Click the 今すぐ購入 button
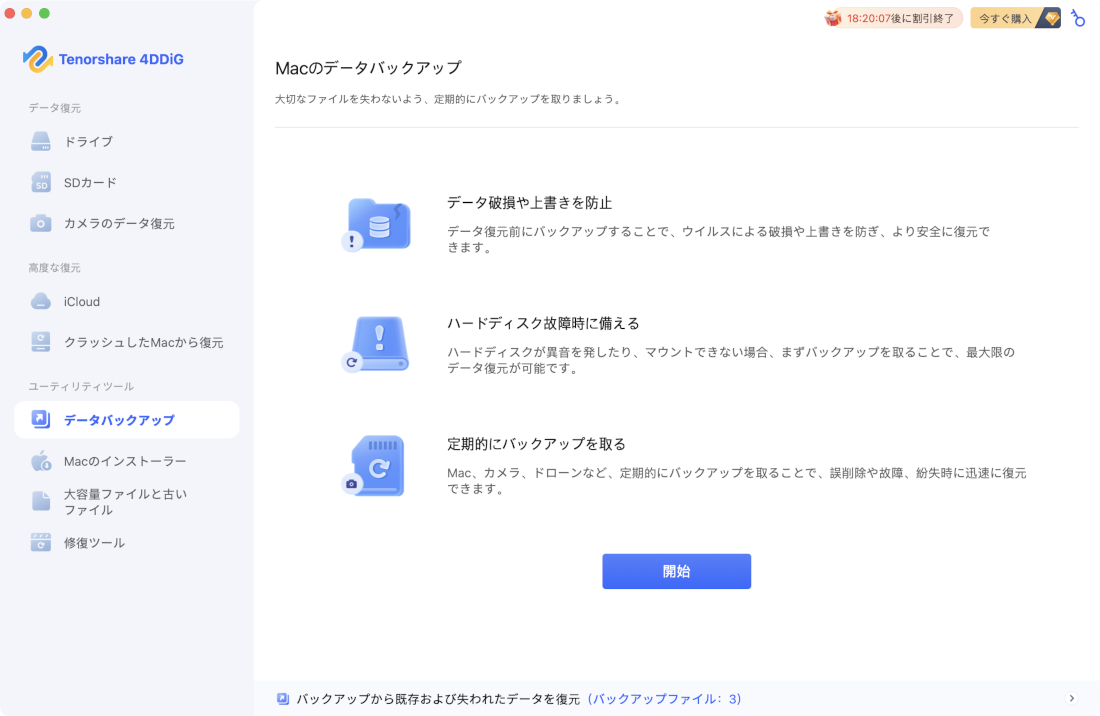The image size is (1100, 716). [1015, 18]
